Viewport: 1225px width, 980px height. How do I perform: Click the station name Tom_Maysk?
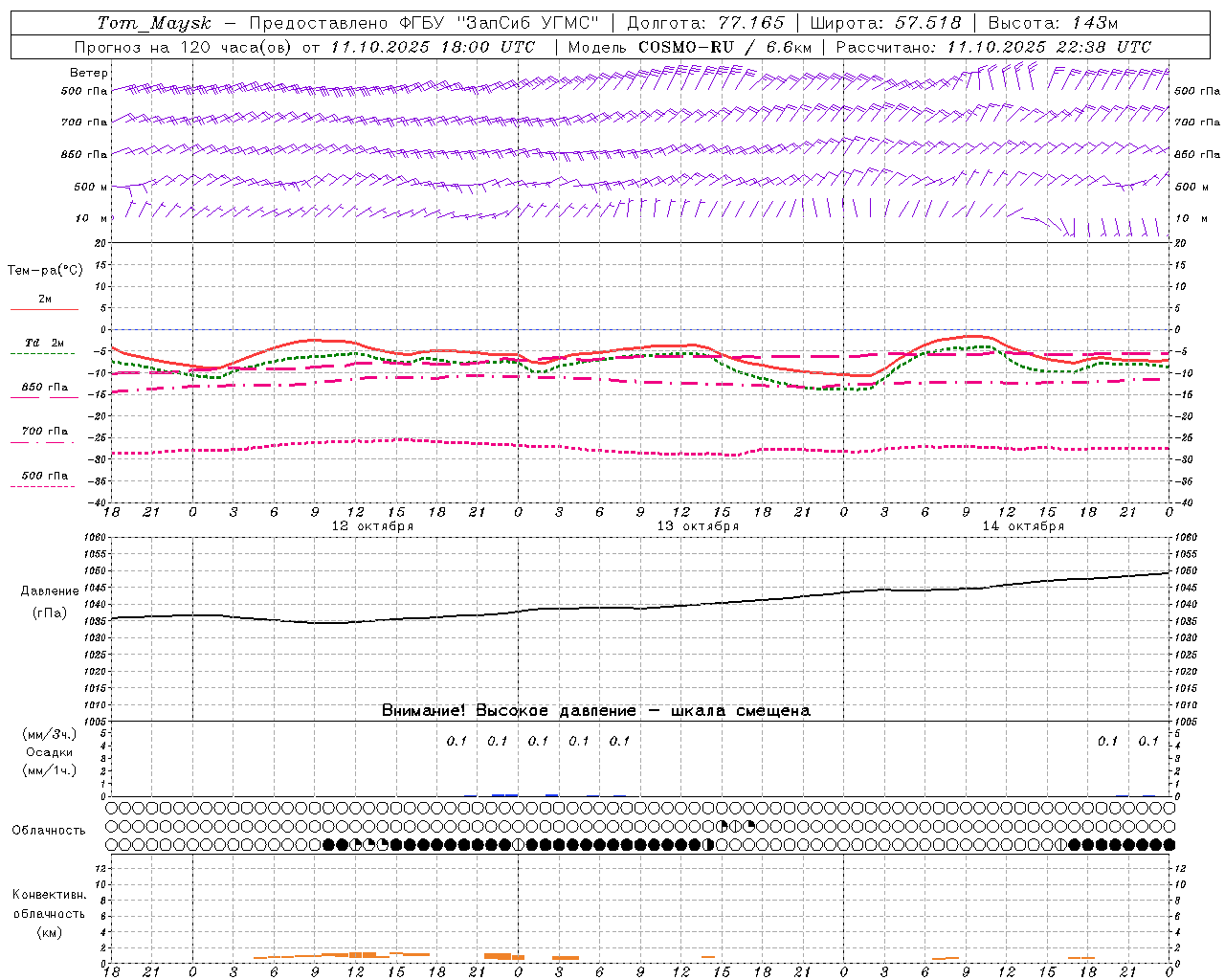click(154, 23)
